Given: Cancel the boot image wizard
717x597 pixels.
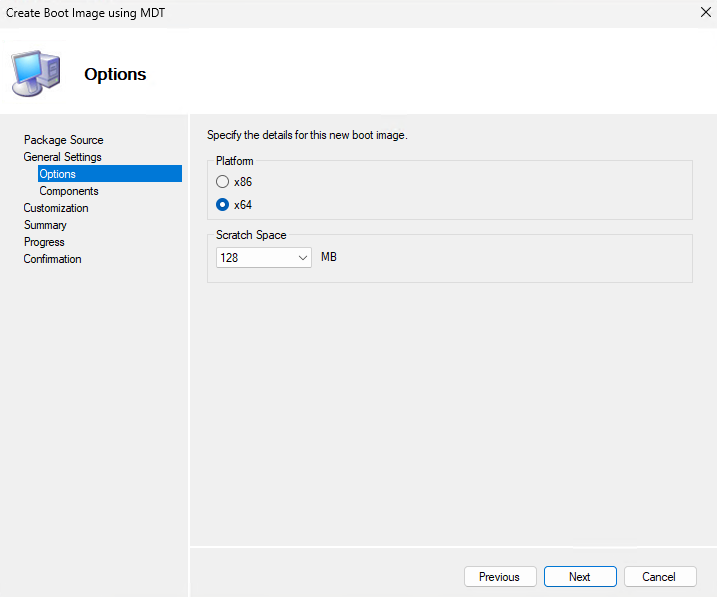Looking at the screenshot, I should (659, 577).
